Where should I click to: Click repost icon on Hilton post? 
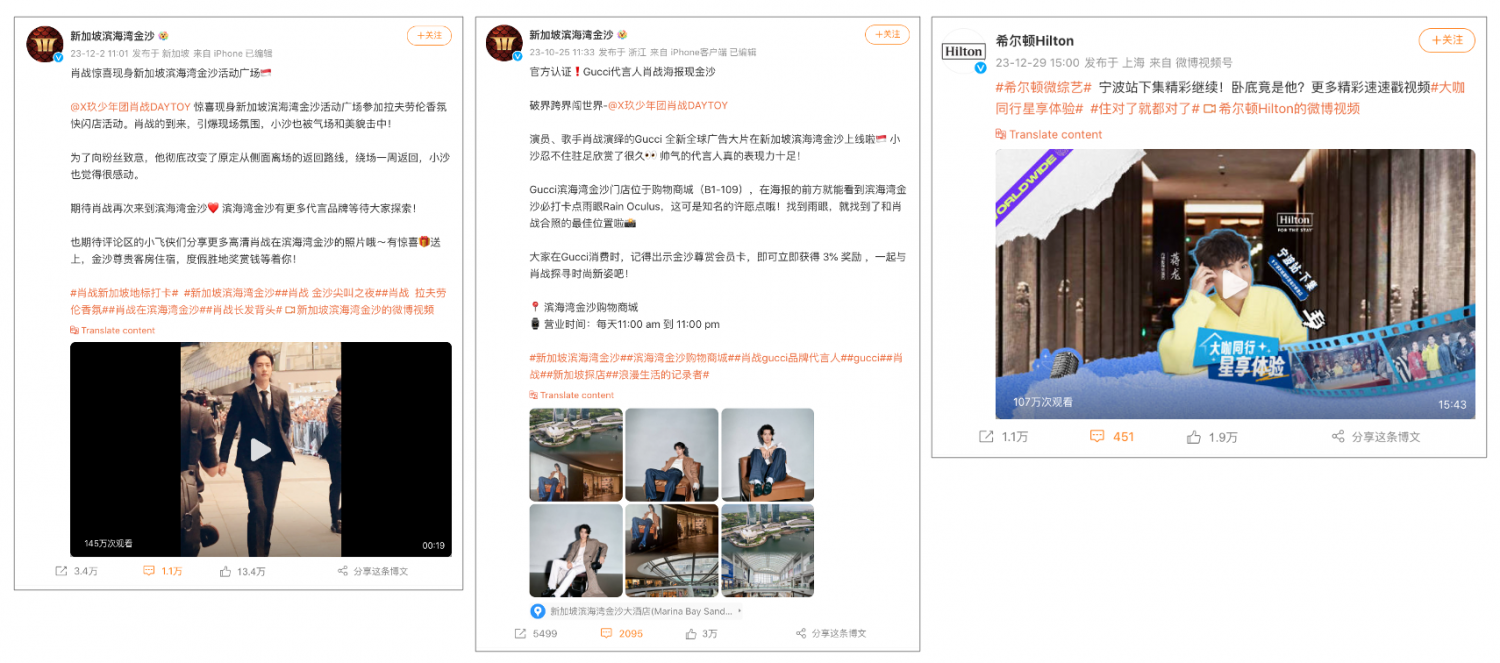[986, 437]
